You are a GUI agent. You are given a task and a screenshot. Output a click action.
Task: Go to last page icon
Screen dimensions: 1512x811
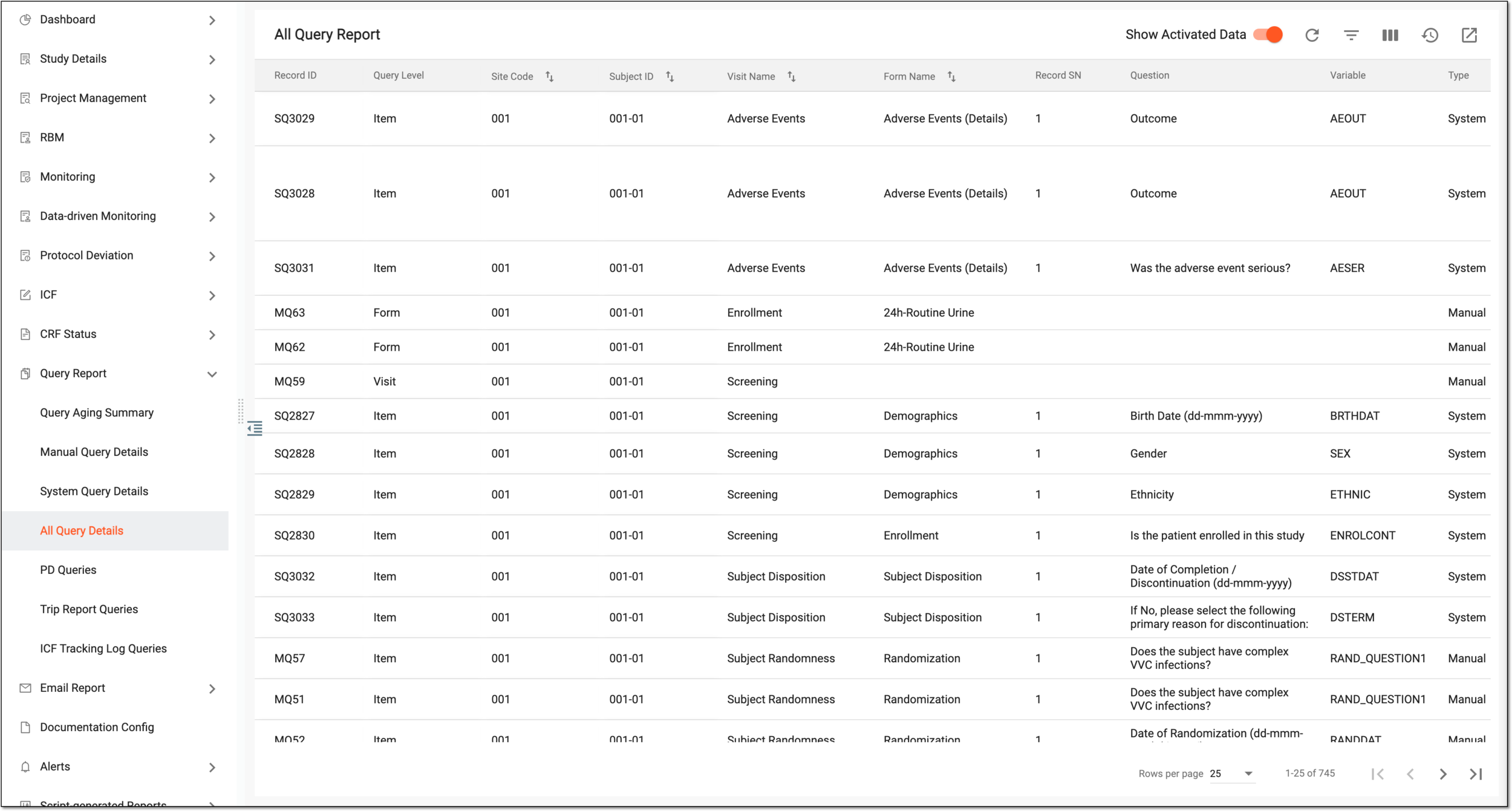click(1476, 774)
